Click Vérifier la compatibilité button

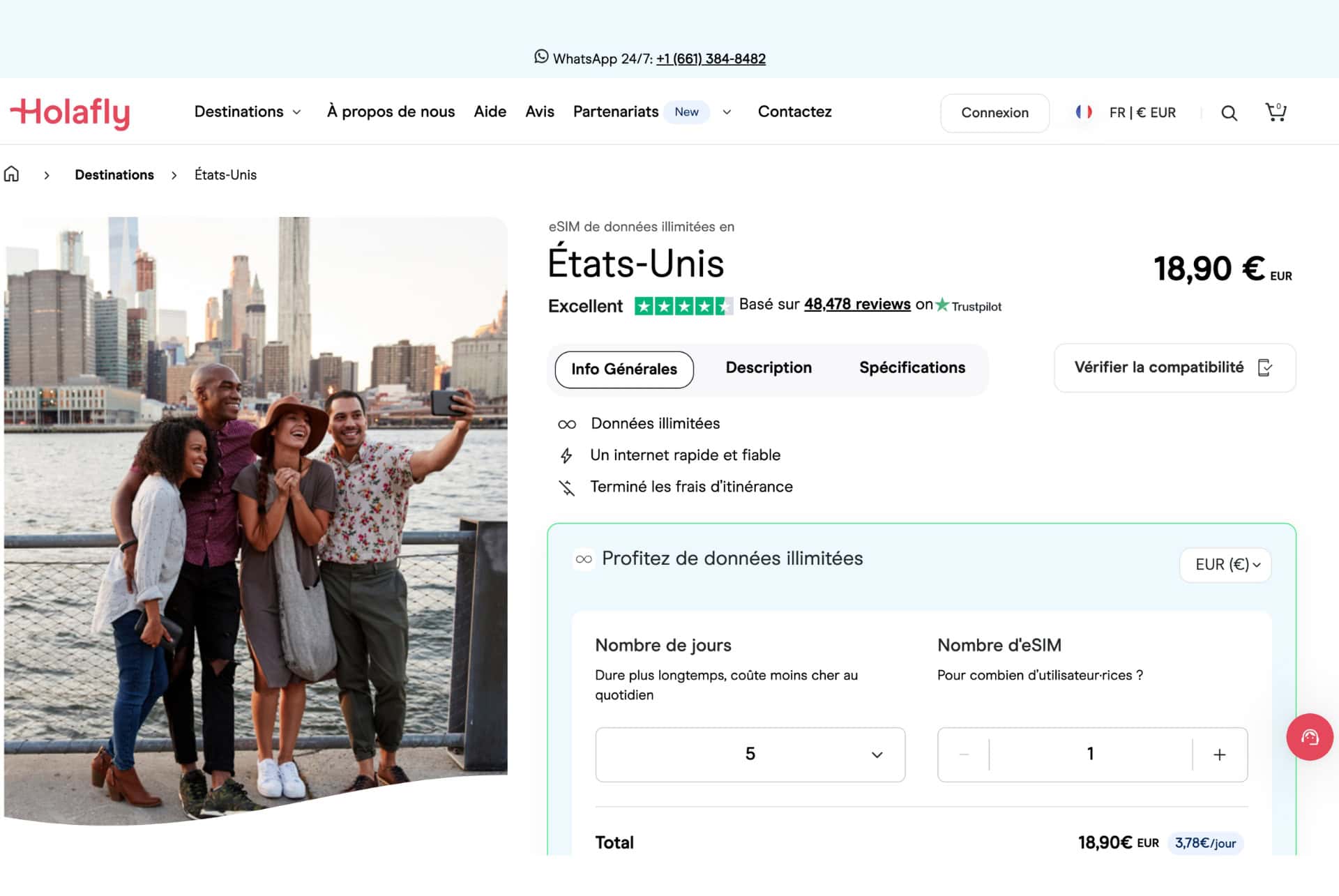pyautogui.click(x=1174, y=367)
